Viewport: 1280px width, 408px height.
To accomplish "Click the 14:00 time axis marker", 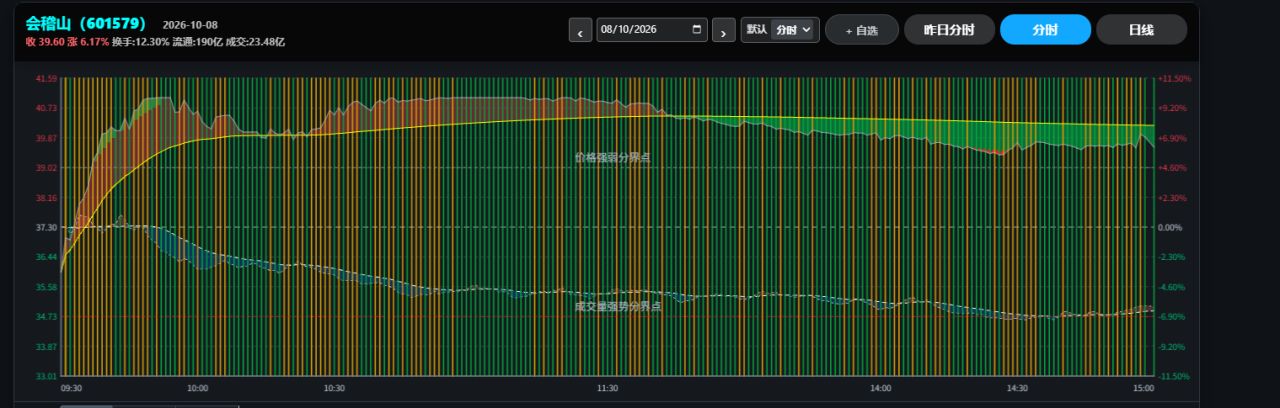I will point(880,388).
